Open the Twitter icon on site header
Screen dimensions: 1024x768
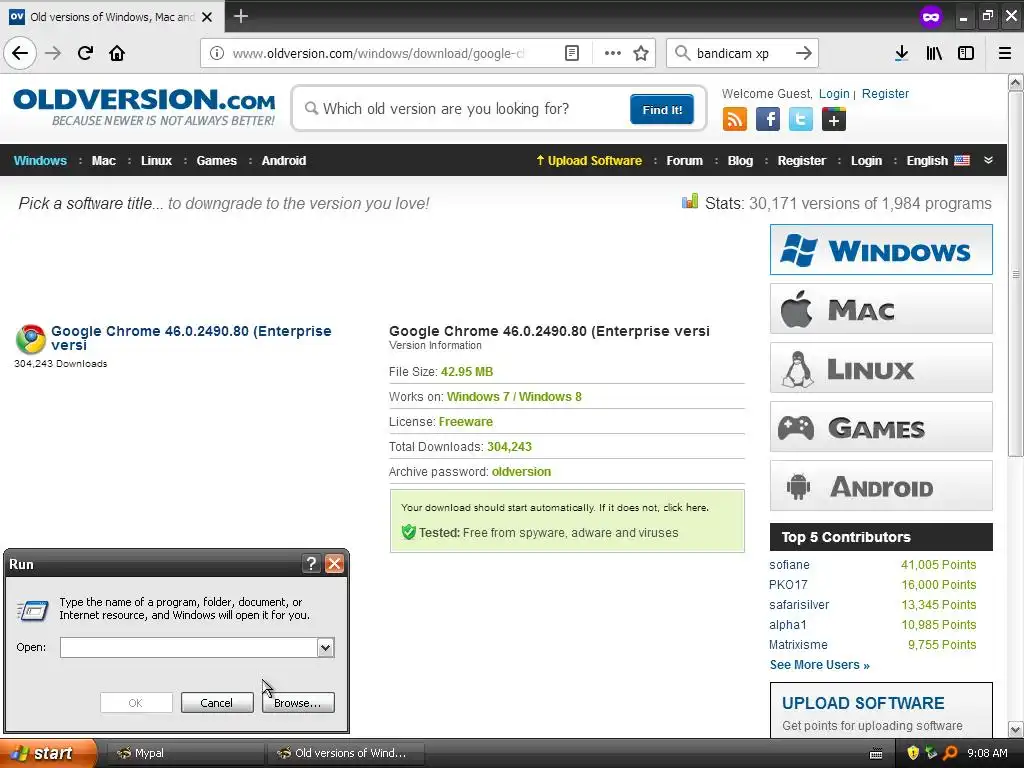[801, 120]
